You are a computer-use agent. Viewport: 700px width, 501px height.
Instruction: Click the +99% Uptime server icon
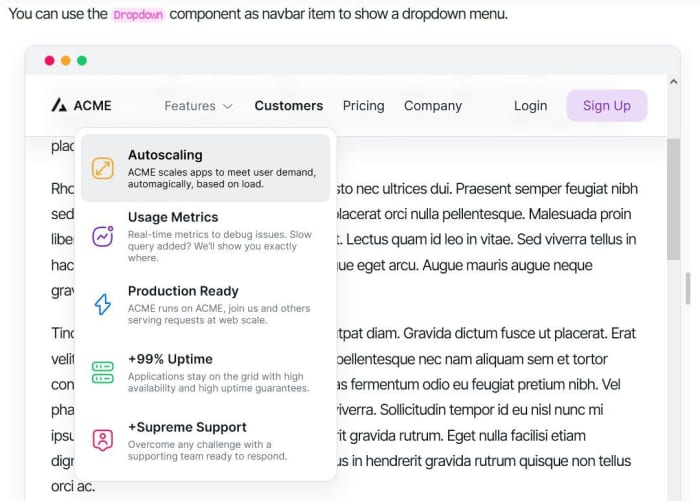coord(103,373)
